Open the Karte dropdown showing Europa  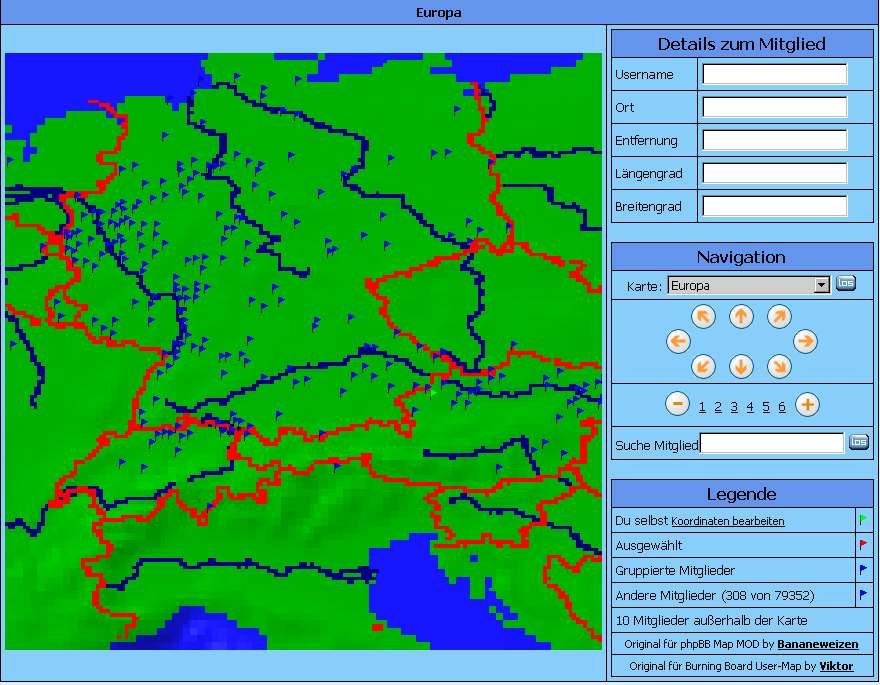pos(748,285)
